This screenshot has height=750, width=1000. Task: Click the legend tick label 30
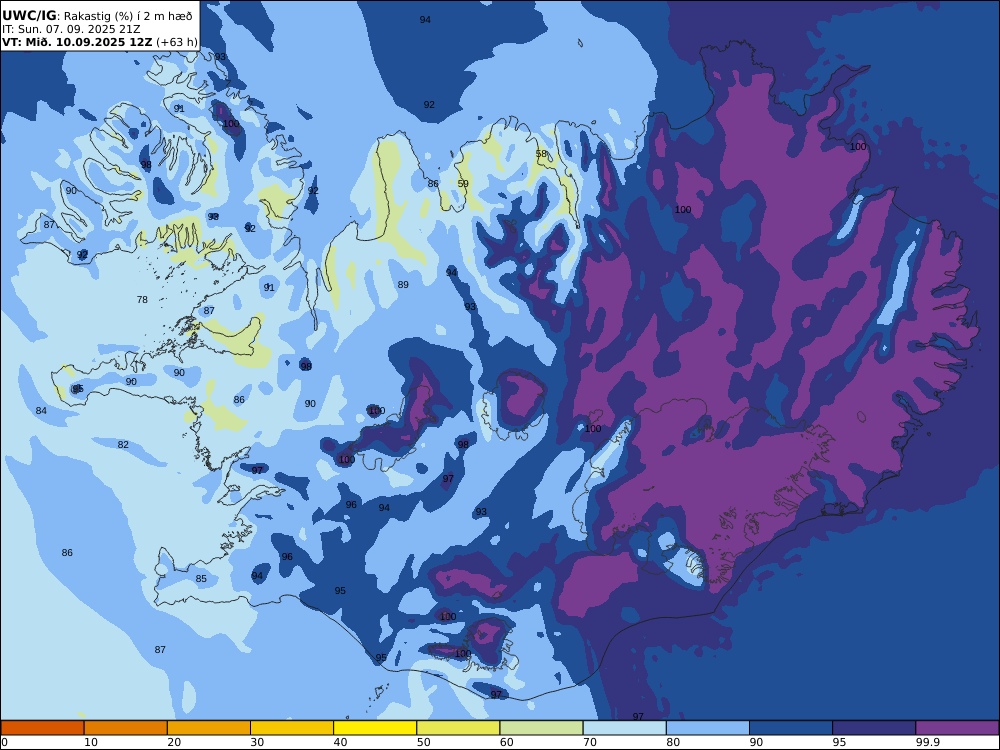click(x=257, y=742)
